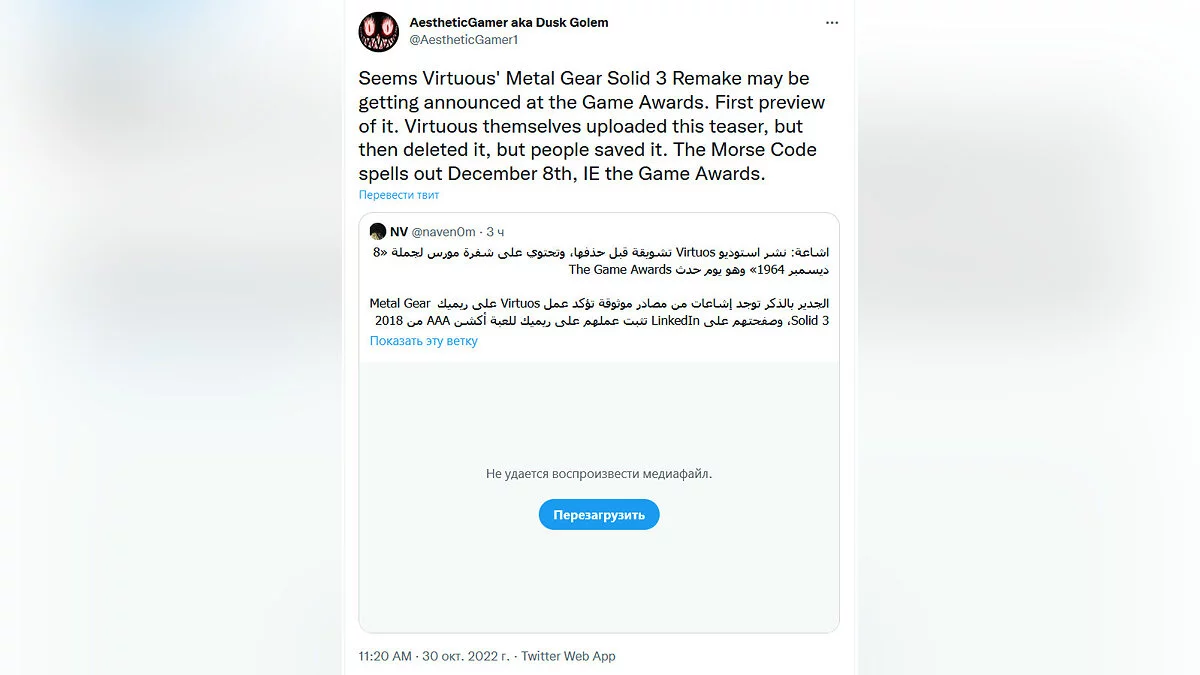Image resolution: width=1200 pixels, height=675 pixels.
Task: Open the quoted tweet's "3 ч" timestamp
Action: click(495, 232)
